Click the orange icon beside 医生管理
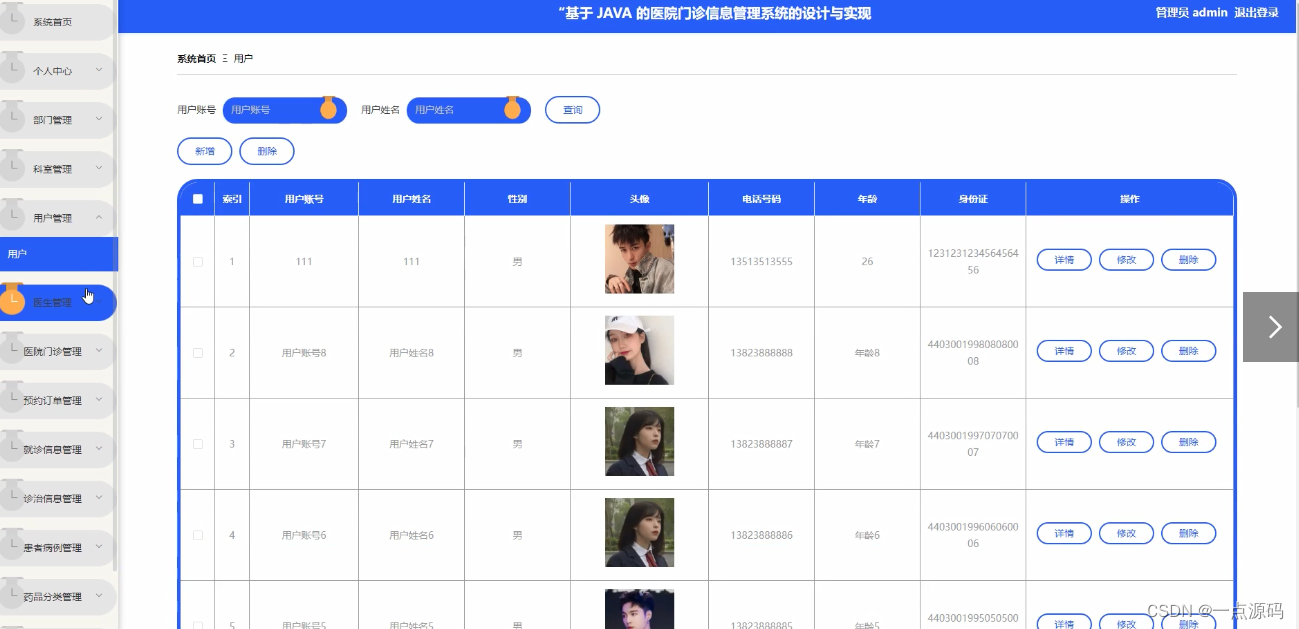 point(12,301)
